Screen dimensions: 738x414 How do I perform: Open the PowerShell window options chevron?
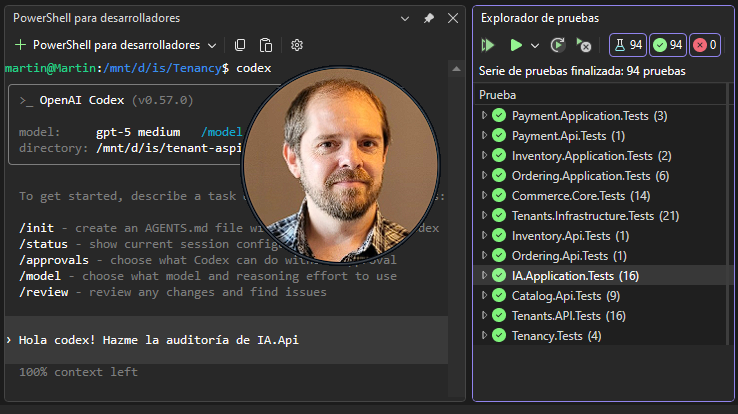coord(405,19)
